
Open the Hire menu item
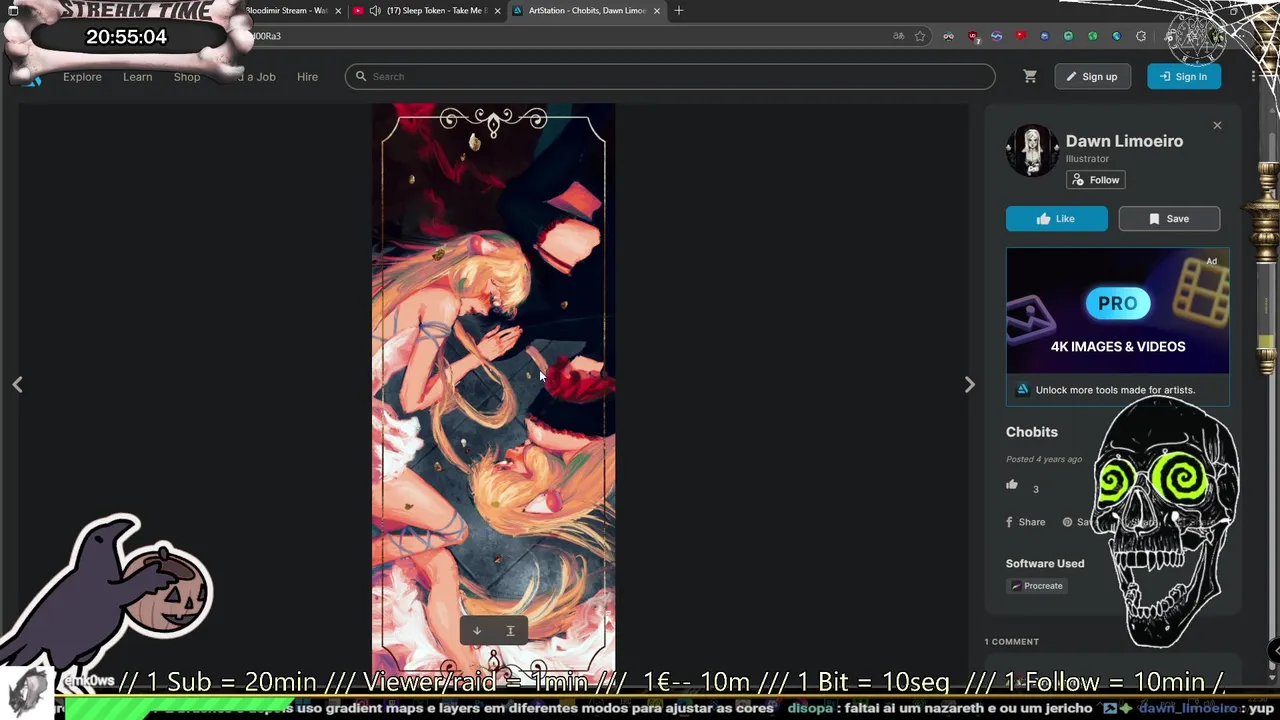click(x=307, y=76)
